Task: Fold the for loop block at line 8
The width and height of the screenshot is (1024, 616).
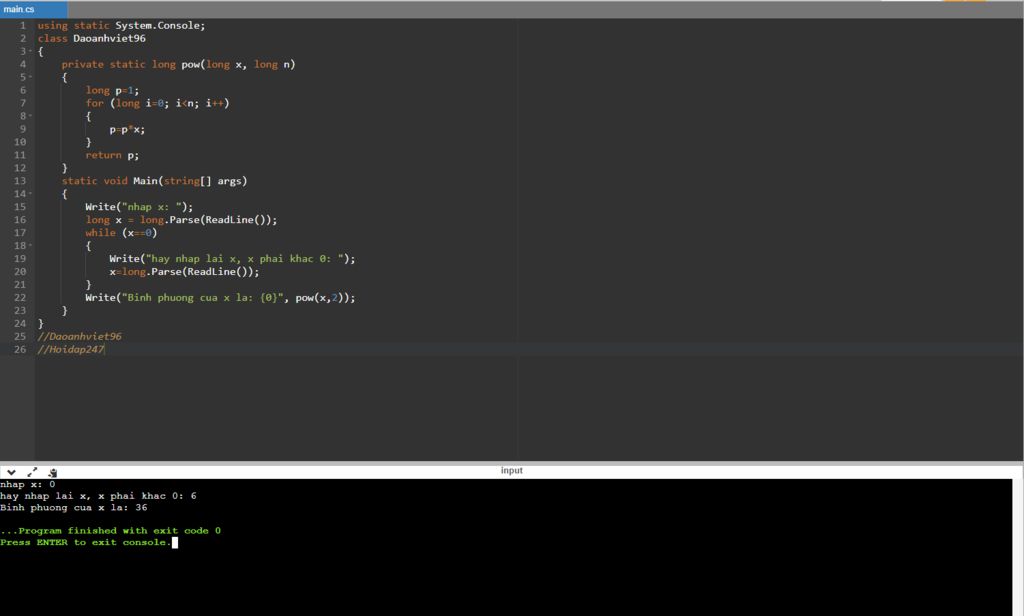Action: 30,116
